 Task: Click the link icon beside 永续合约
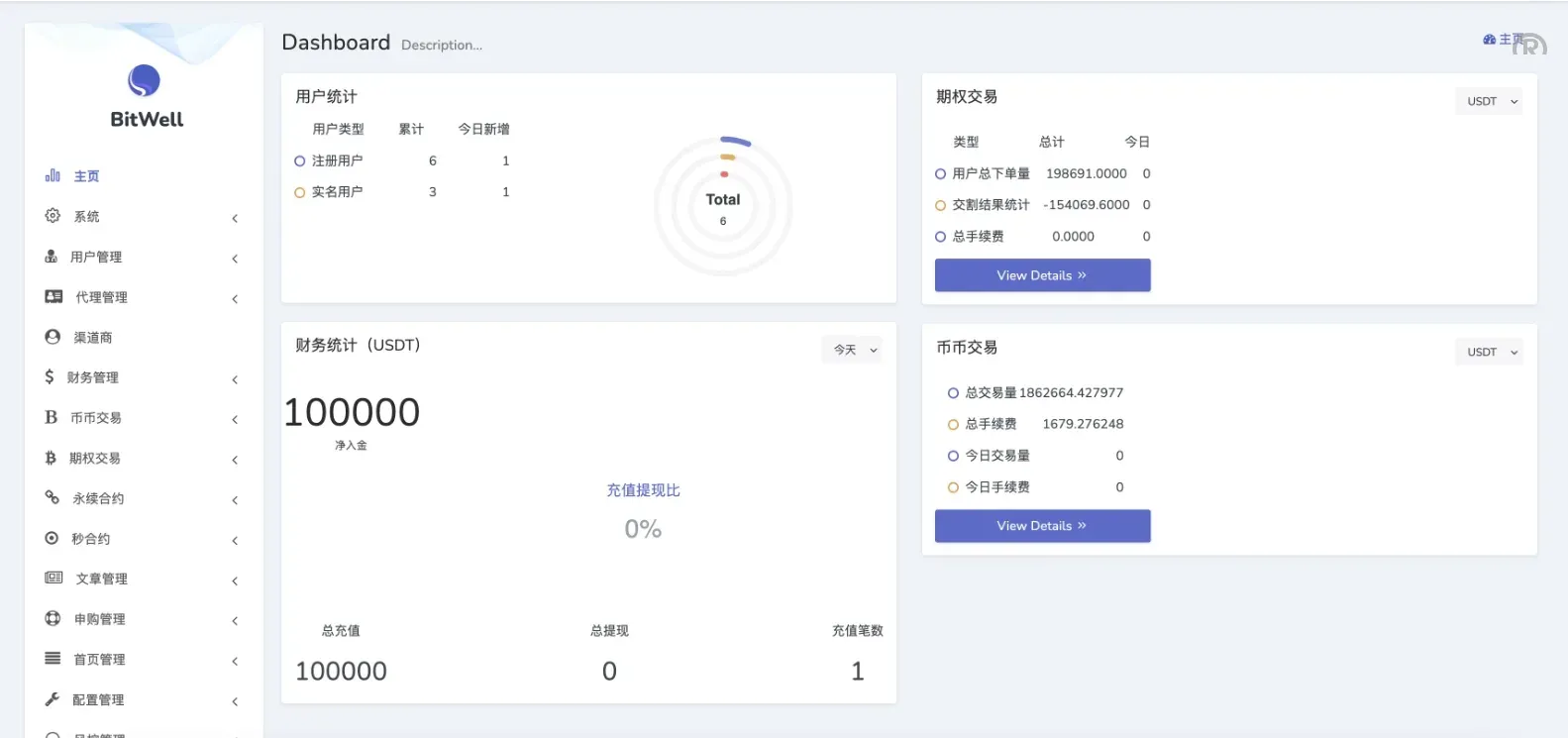click(52, 497)
